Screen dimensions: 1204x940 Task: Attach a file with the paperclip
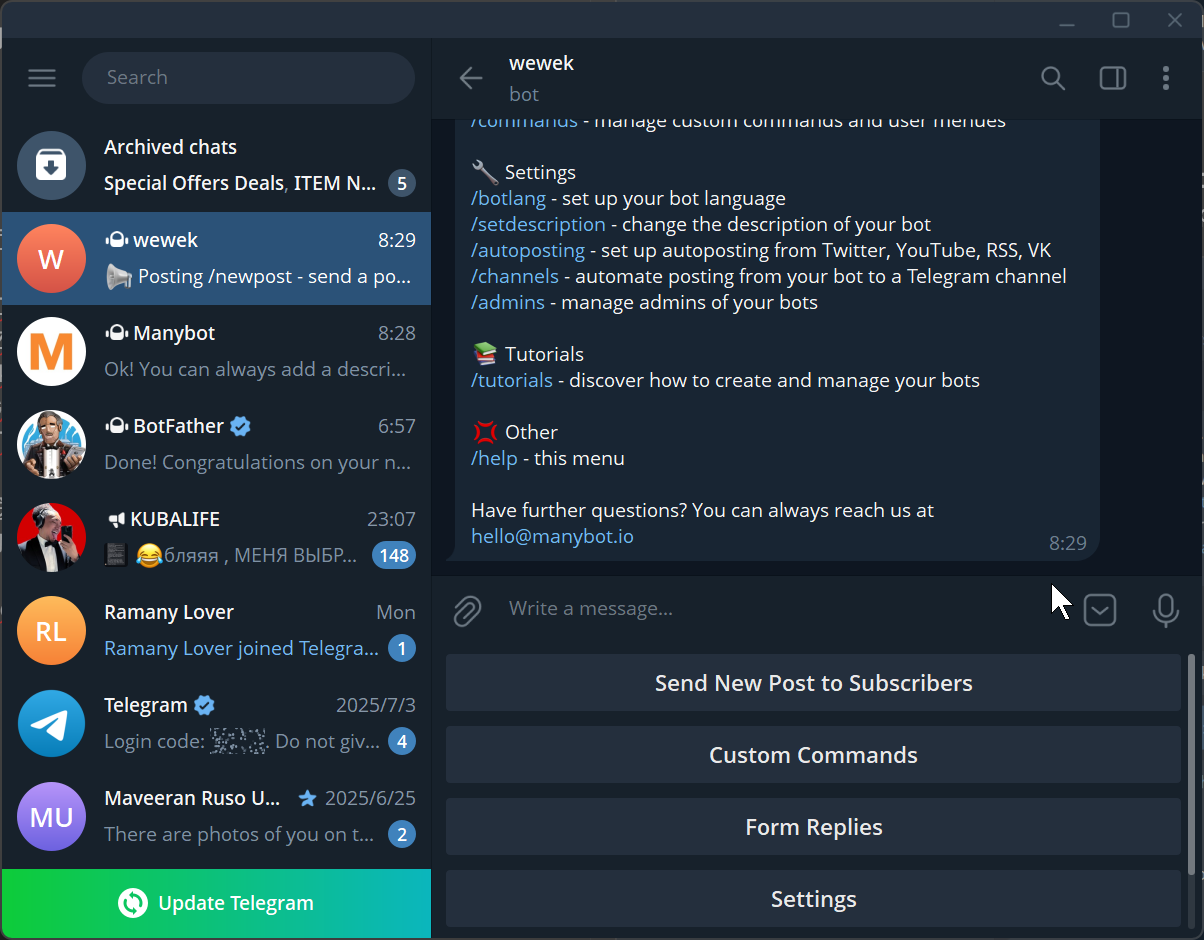467,610
